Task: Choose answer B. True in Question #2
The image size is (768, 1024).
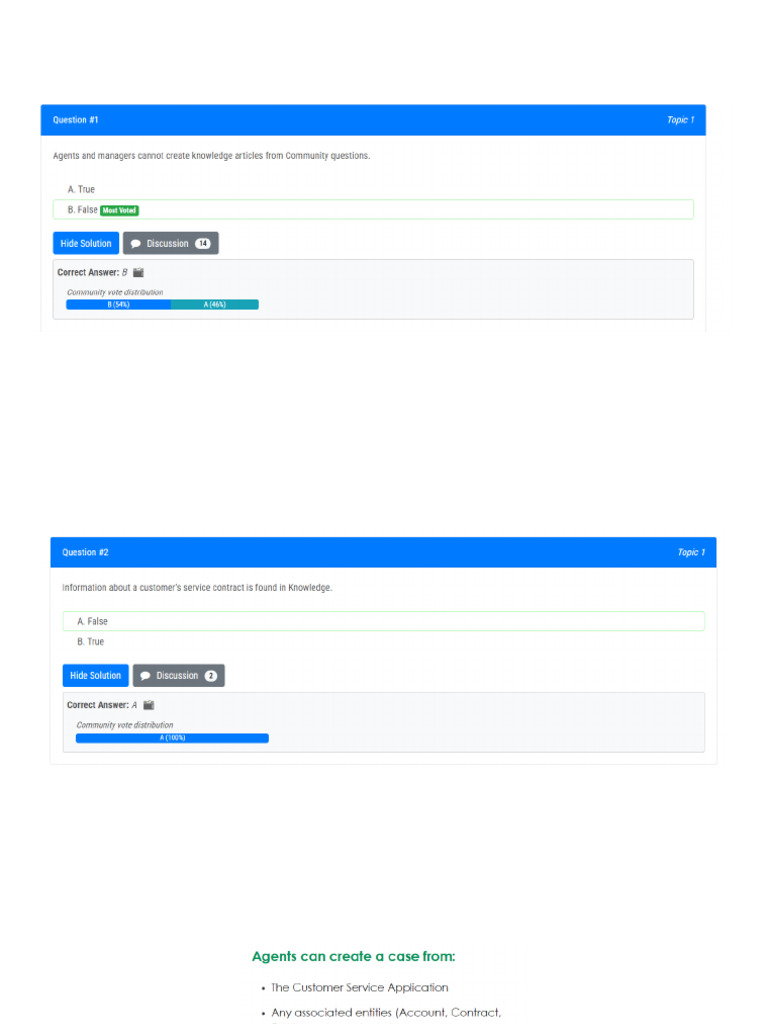Action: click(90, 642)
